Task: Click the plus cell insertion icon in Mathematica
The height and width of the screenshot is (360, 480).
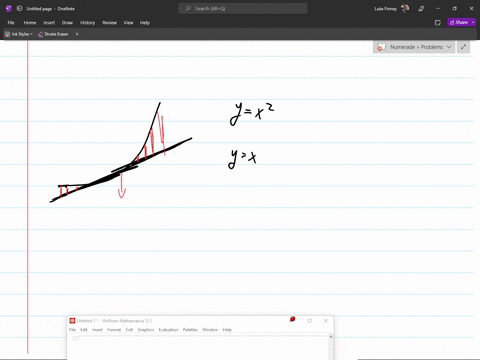Action: (76, 337)
